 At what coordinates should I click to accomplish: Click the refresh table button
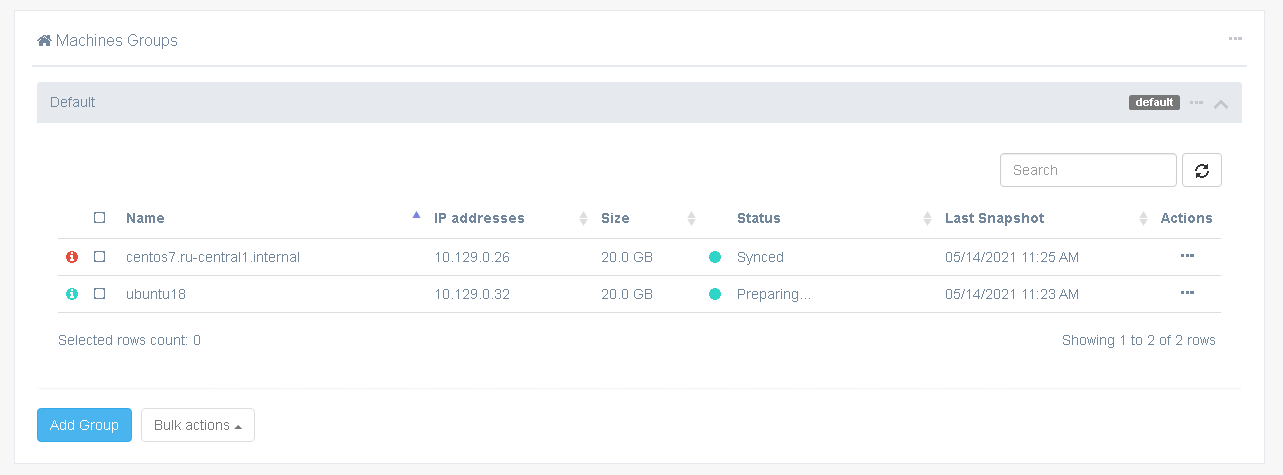coord(1202,170)
